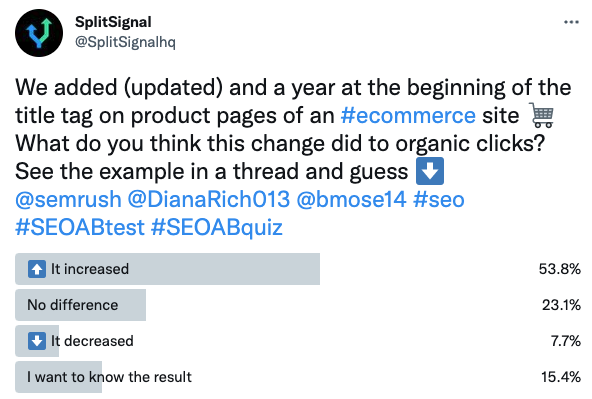Open the @SplitSignalhq handle

(x=125, y=42)
